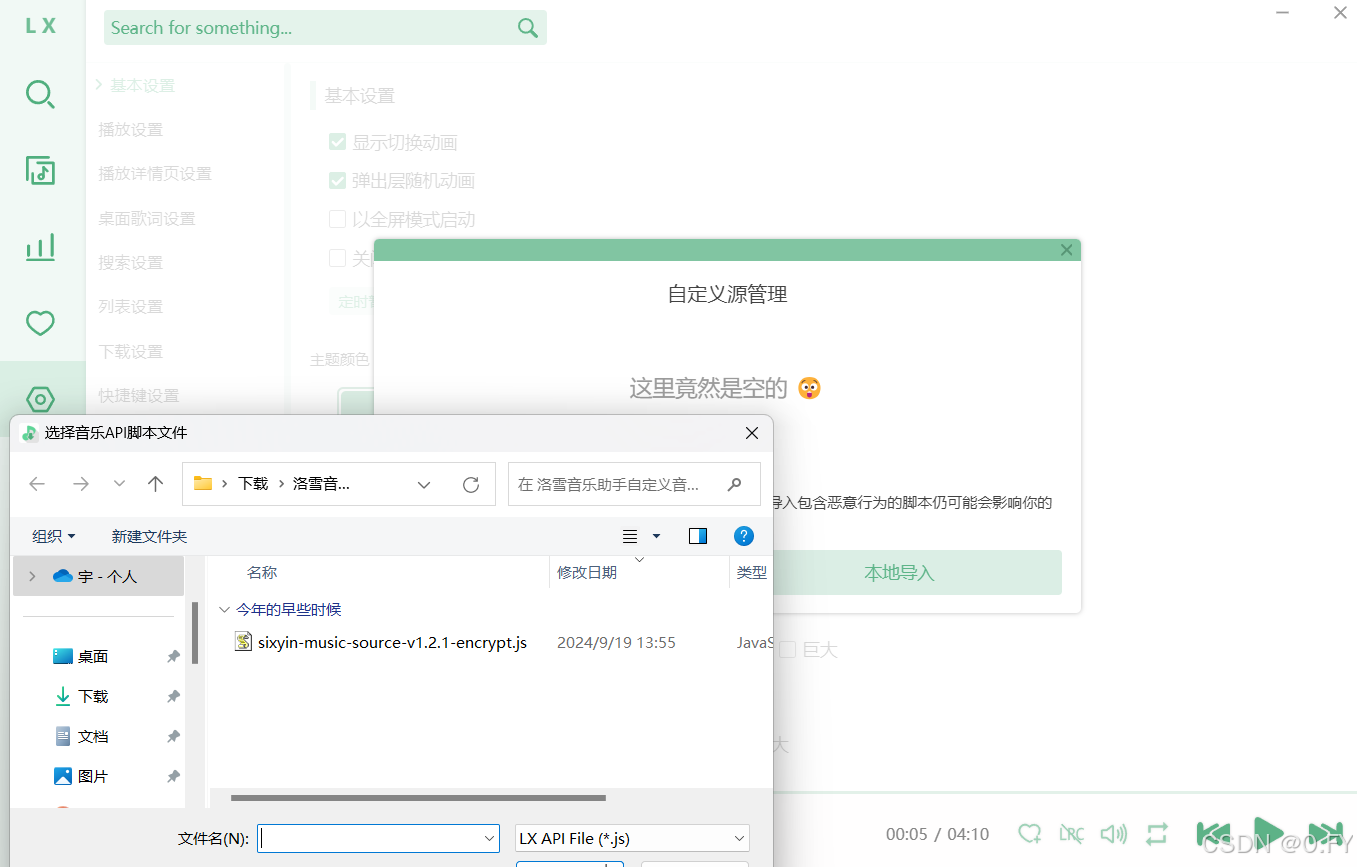Open the 组织 dropdown menu
1357x867 pixels.
[x=53, y=536]
